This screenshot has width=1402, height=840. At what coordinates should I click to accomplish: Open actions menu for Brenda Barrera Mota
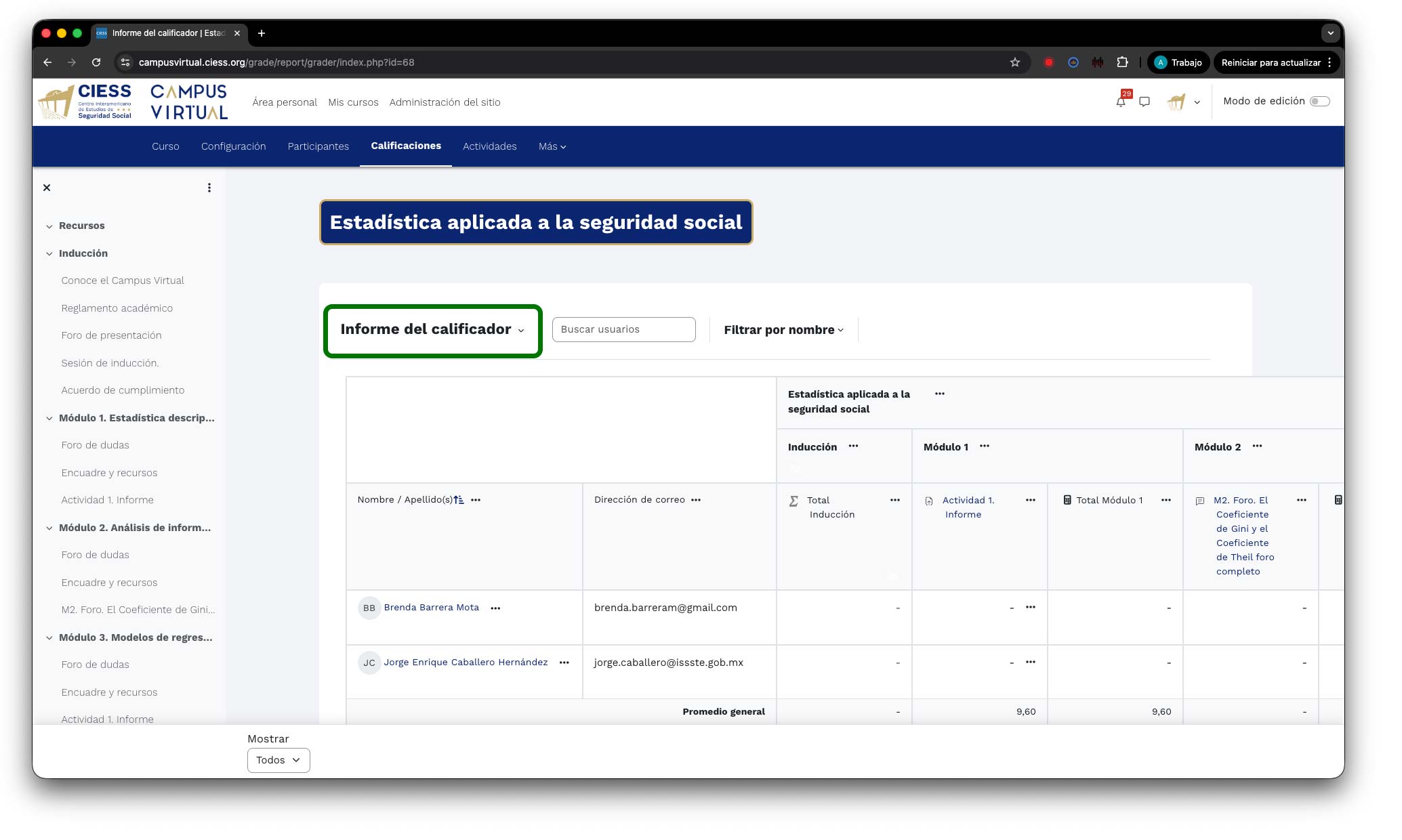click(495, 608)
